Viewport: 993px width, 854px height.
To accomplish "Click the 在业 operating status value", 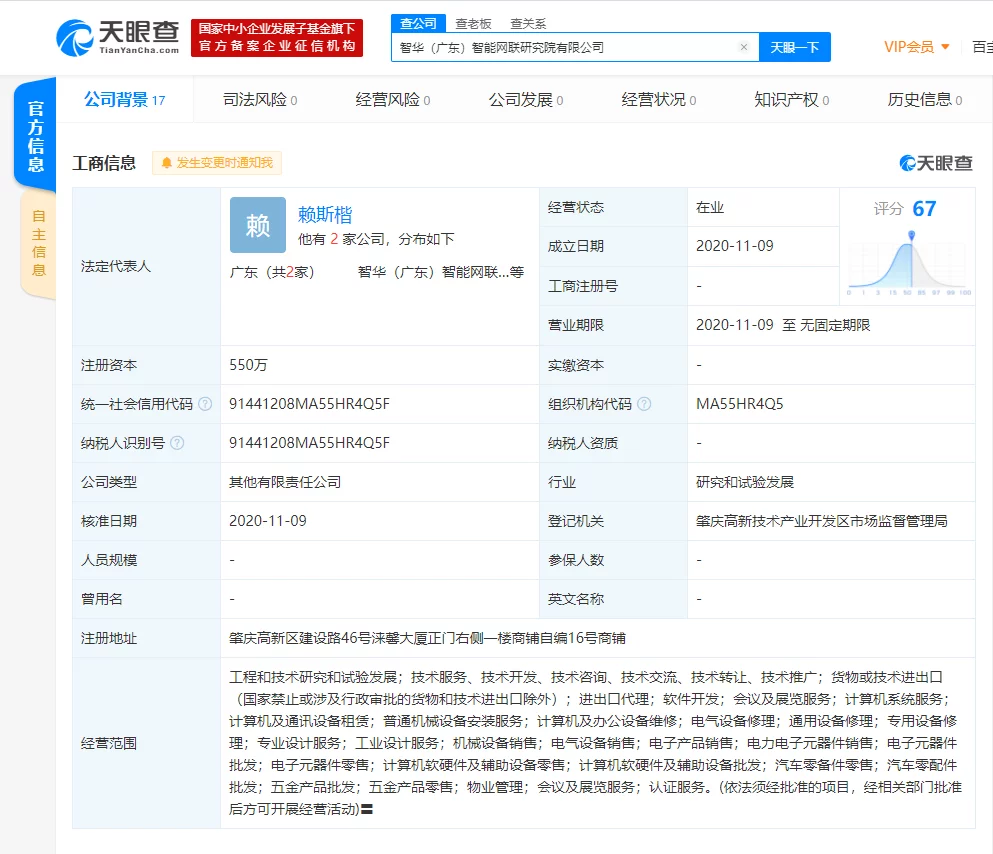I will [709, 208].
